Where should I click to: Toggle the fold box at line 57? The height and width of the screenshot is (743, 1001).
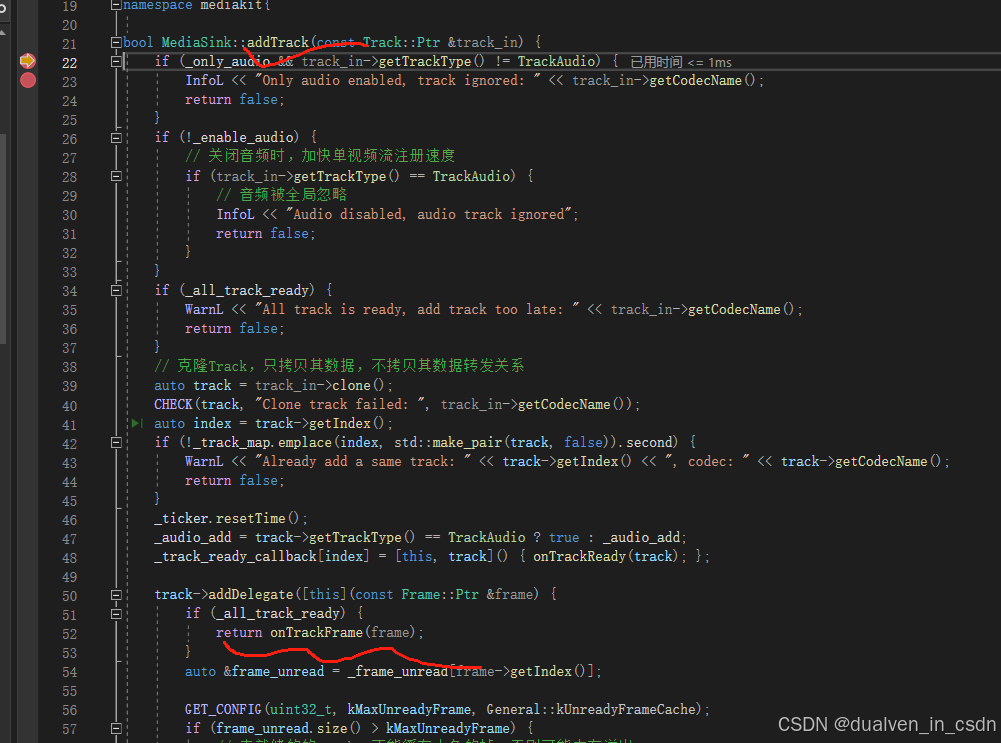[x=115, y=727]
